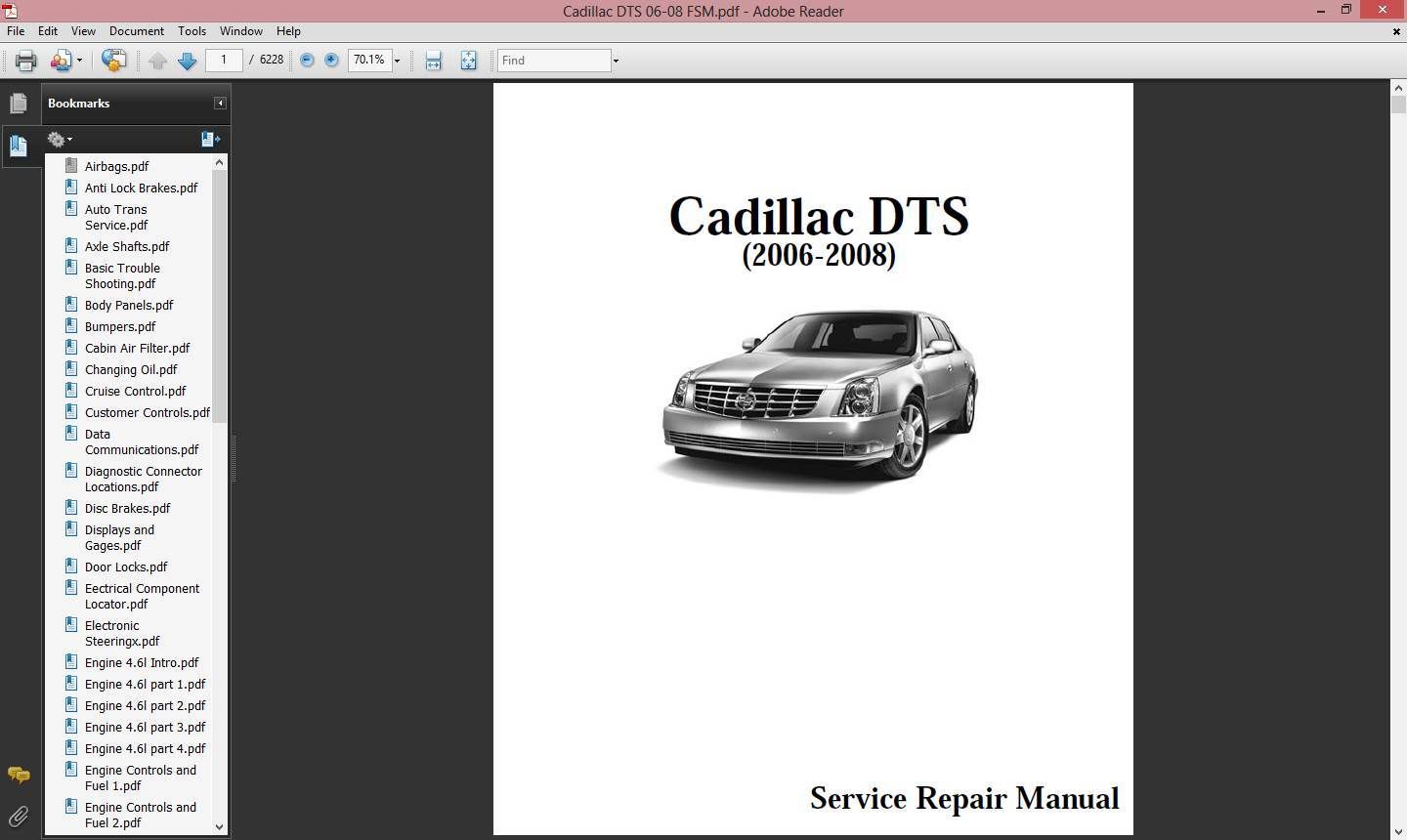The width and height of the screenshot is (1407, 840).
Task: Open the Tools menu
Action: [192, 31]
